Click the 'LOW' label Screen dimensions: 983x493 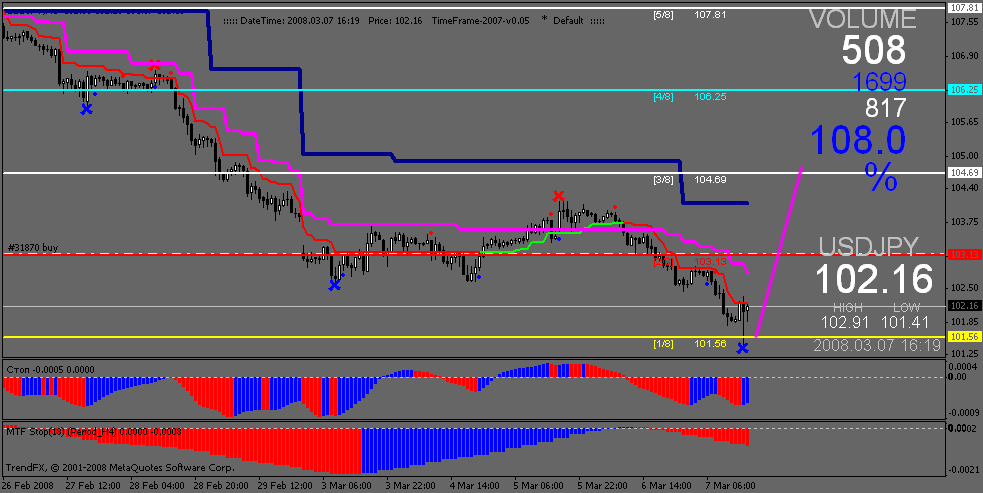click(x=907, y=307)
